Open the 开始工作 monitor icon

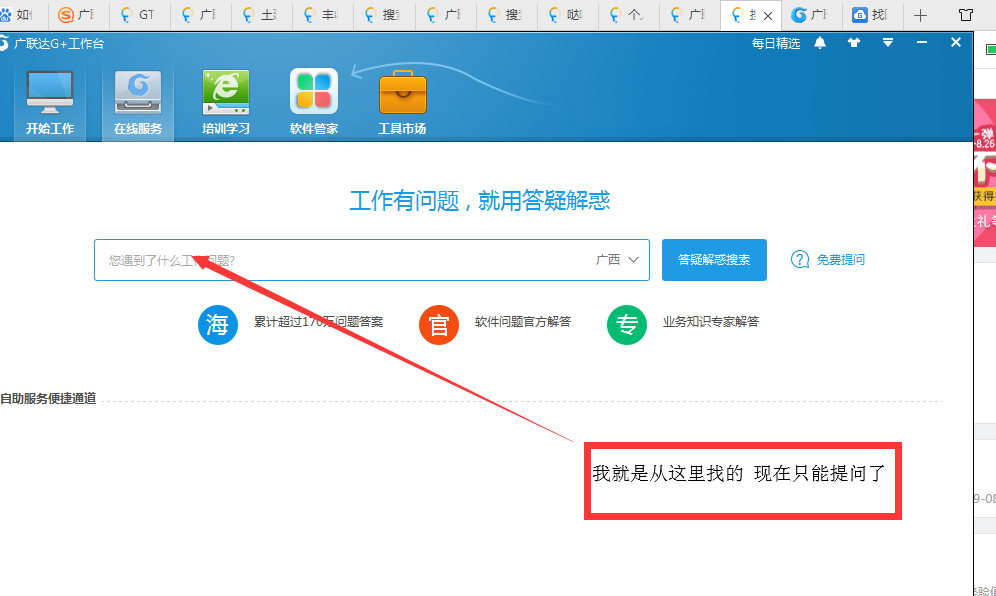click(50, 93)
